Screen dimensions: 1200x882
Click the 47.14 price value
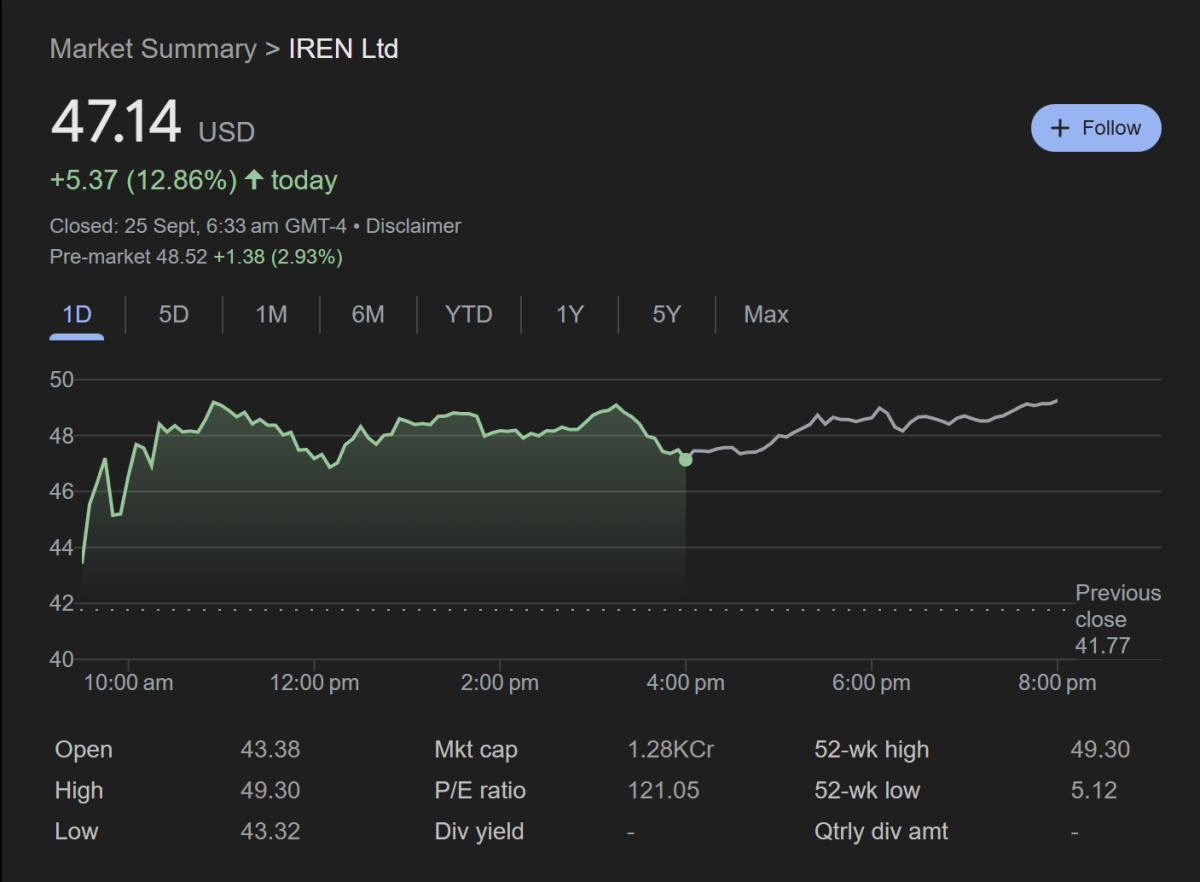pos(116,124)
